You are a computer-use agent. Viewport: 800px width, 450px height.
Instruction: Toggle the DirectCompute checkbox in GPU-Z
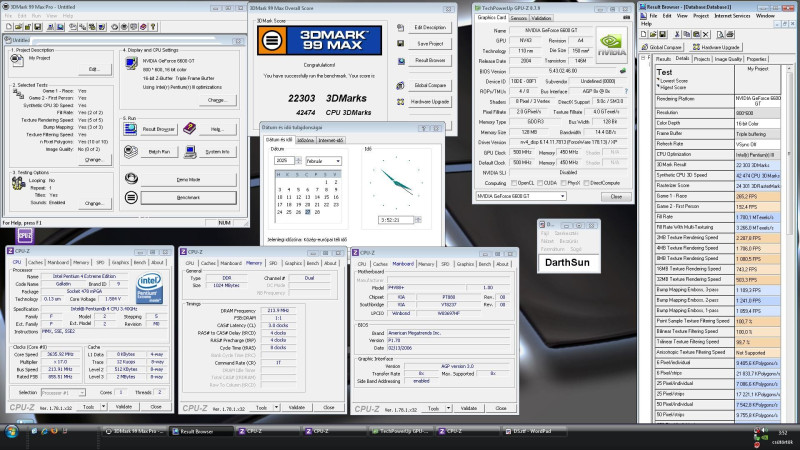click(586, 183)
